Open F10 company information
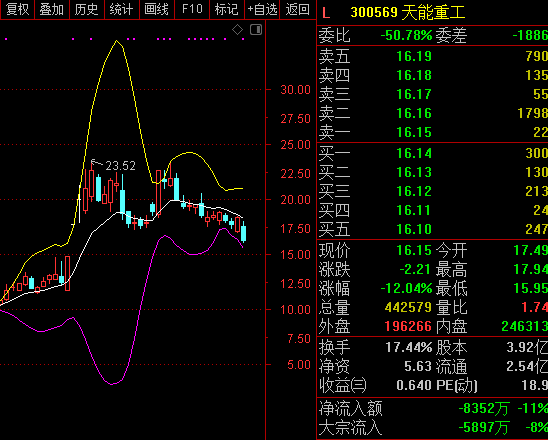Screen dimensions: 548x440 (192, 9)
